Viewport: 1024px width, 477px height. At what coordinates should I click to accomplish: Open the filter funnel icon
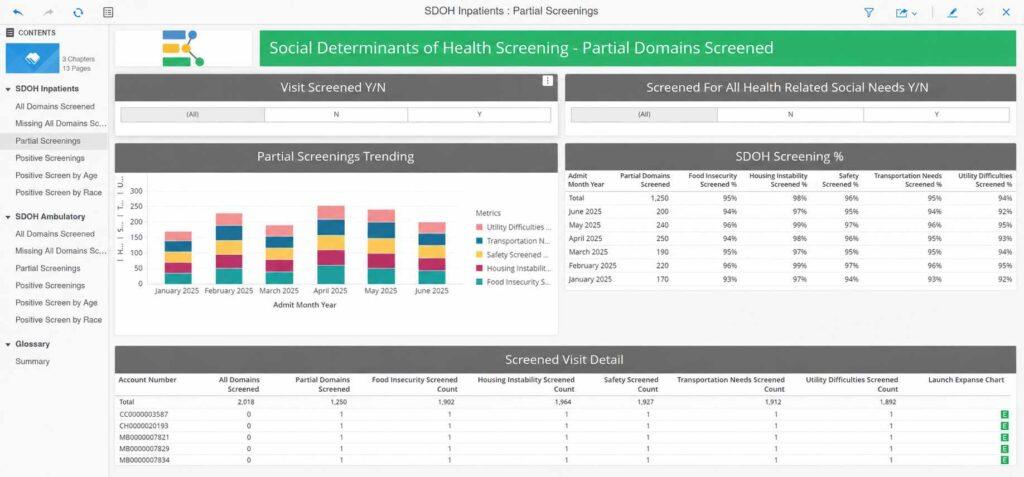[x=869, y=12]
